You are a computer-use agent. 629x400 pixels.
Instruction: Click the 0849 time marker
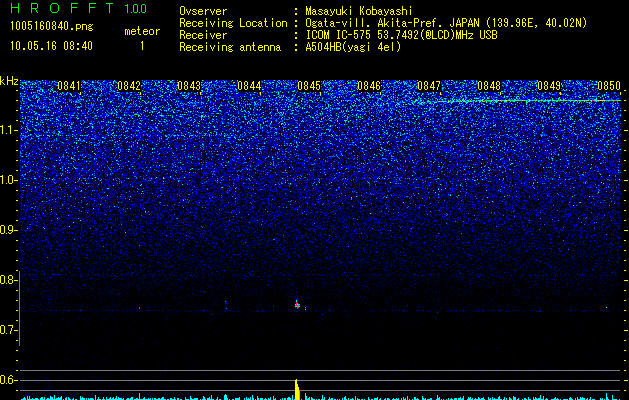[x=549, y=86]
